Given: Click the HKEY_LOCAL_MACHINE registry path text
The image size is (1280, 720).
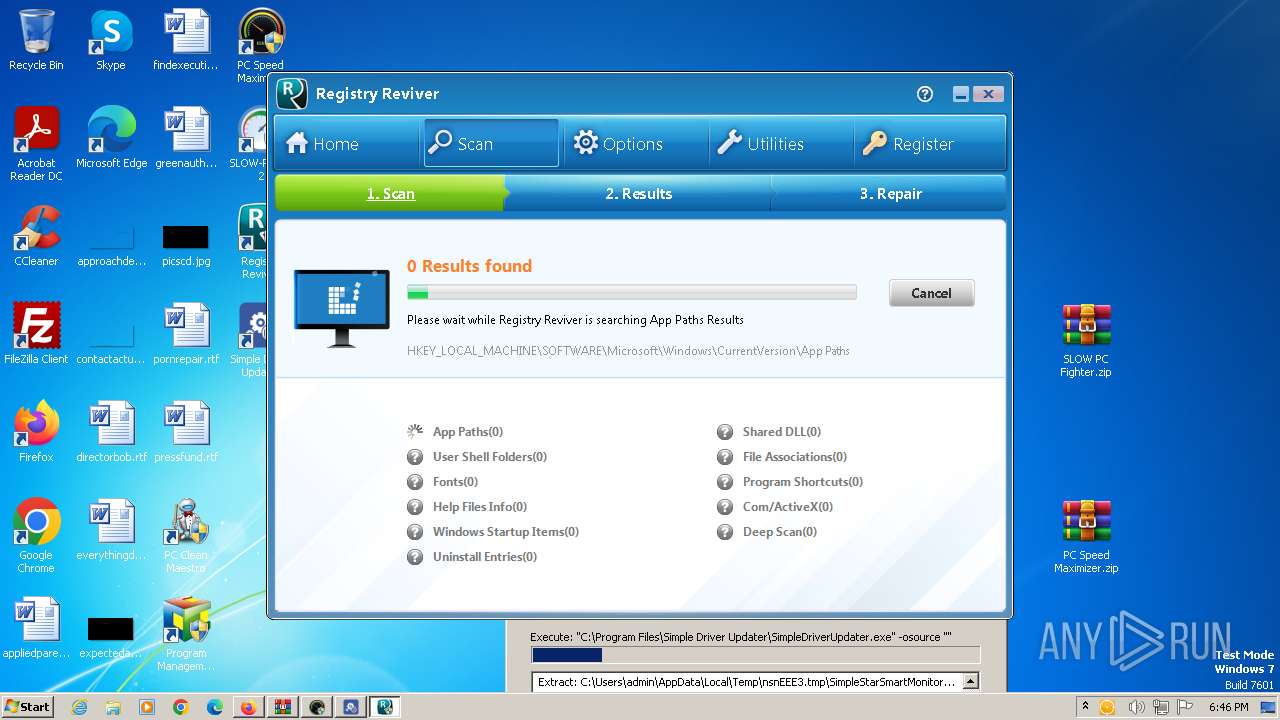Looking at the screenshot, I should coord(628,351).
